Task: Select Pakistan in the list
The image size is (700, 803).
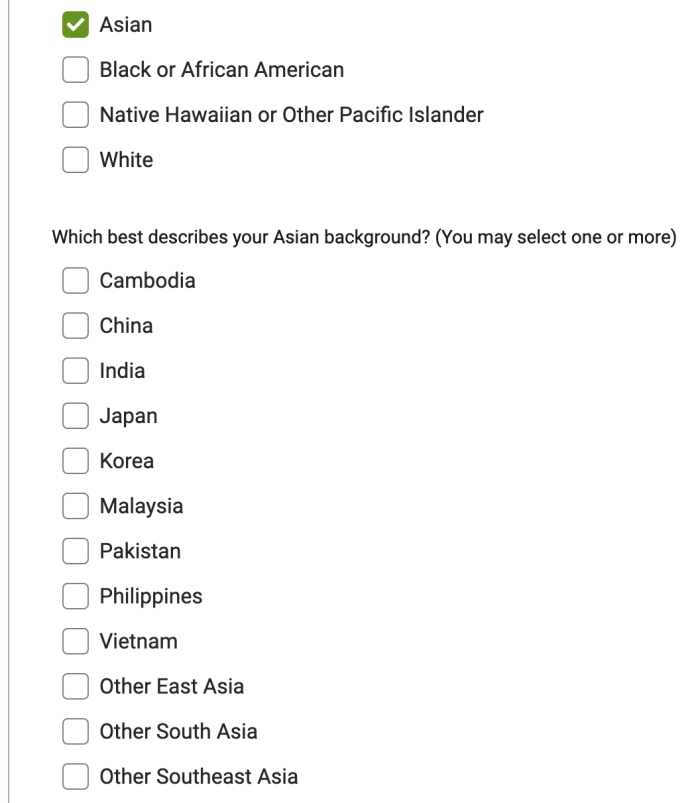Action: pyautogui.click(x=75, y=550)
